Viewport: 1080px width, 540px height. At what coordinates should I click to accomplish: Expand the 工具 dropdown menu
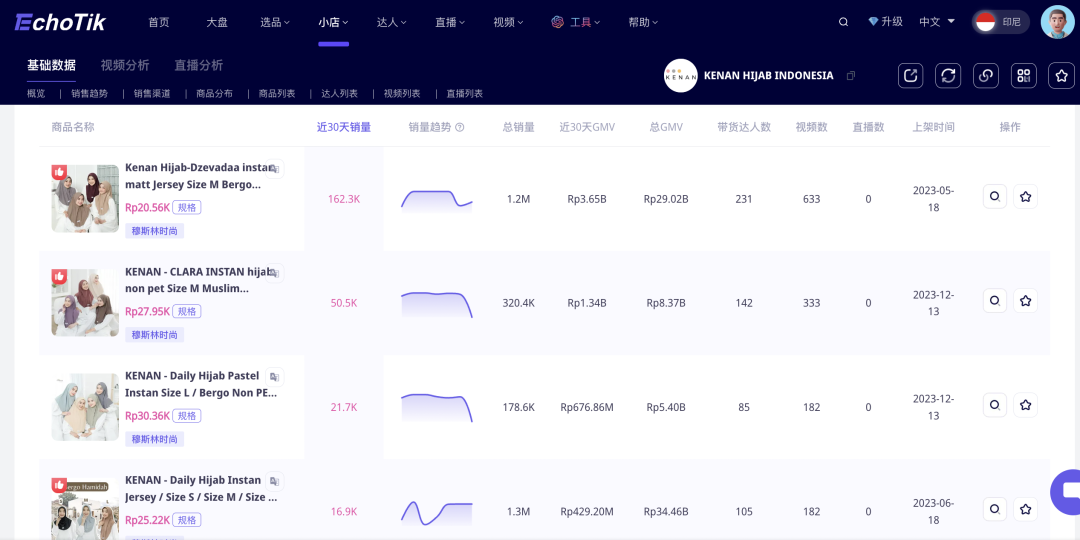576,22
